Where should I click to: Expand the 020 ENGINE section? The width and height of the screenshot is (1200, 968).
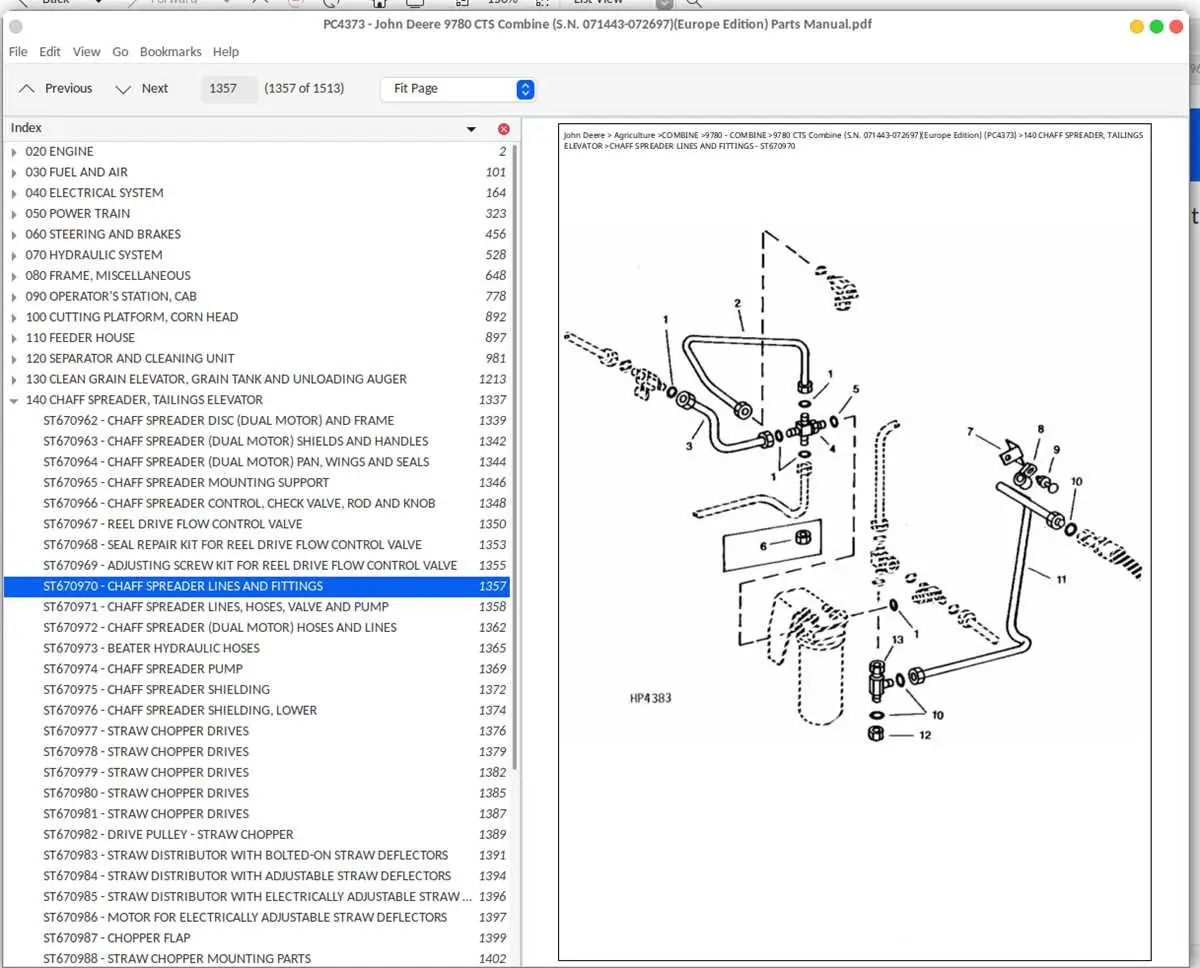[14, 152]
